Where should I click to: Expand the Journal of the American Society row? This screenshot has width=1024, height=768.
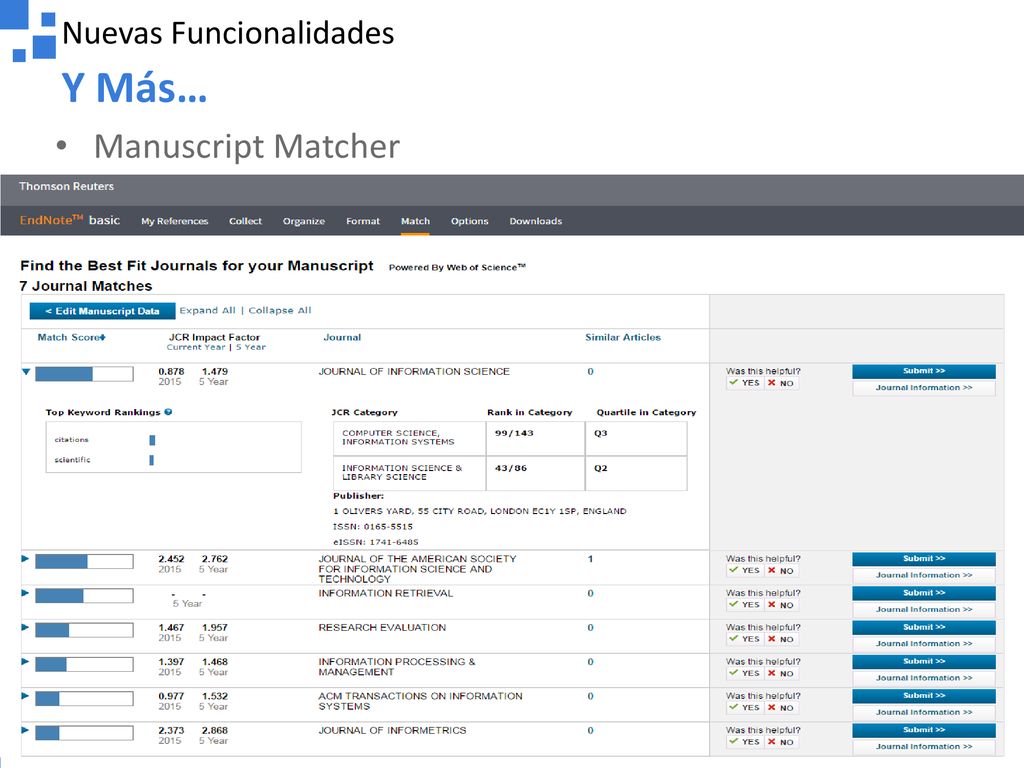tap(25, 559)
